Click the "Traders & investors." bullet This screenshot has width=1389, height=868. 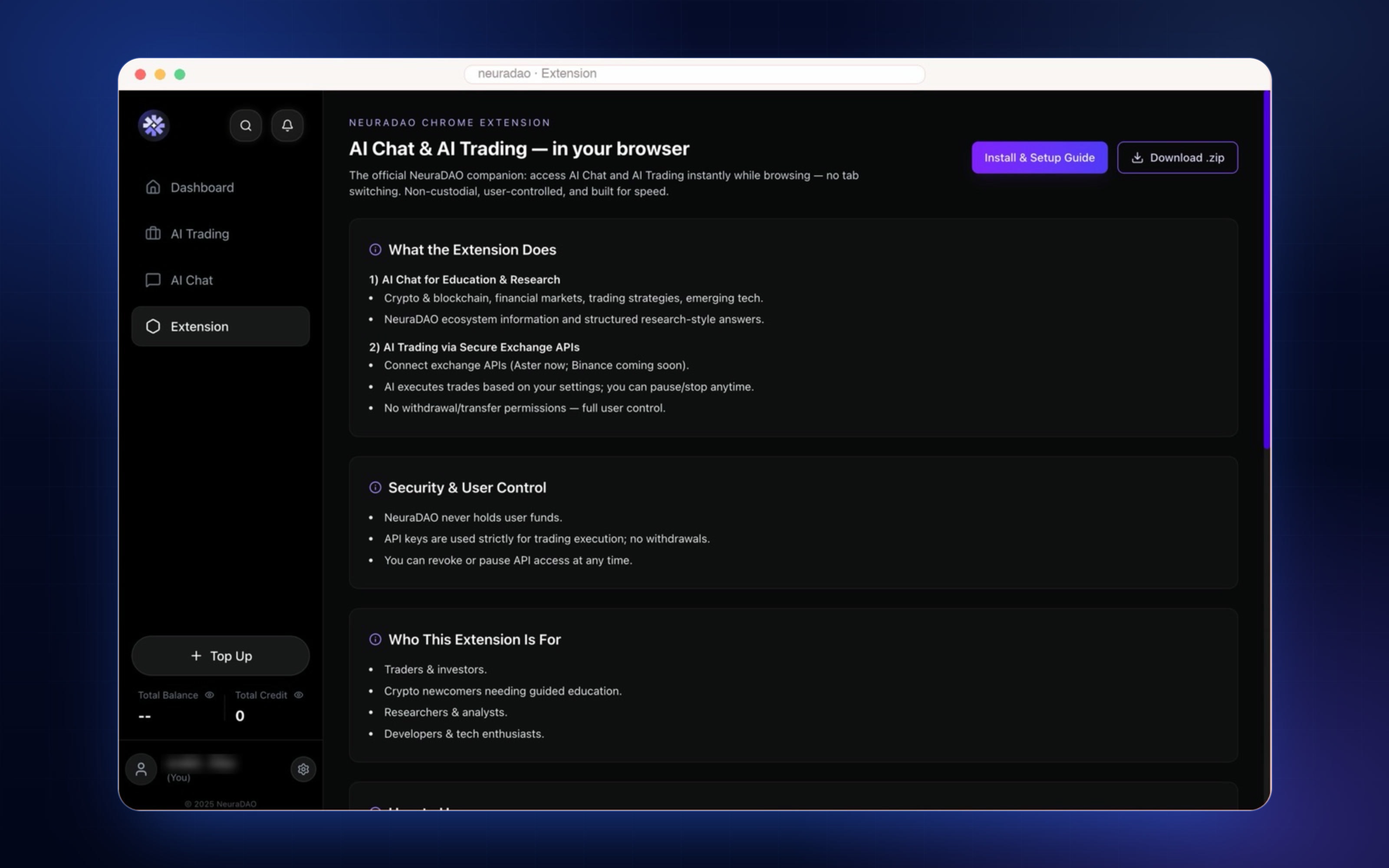[x=435, y=669]
